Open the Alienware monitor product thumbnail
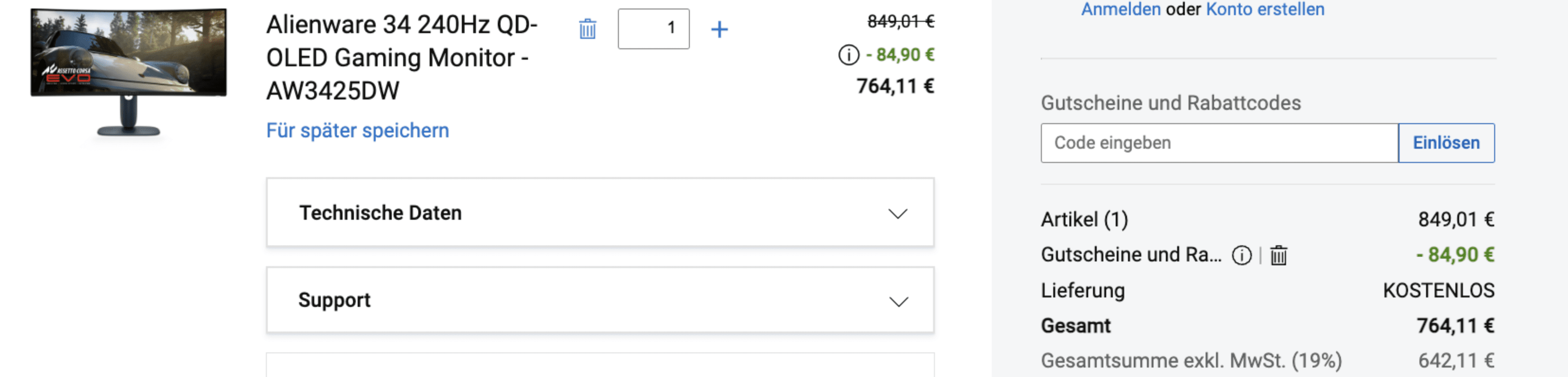The height and width of the screenshot is (377, 1568). click(128, 70)
